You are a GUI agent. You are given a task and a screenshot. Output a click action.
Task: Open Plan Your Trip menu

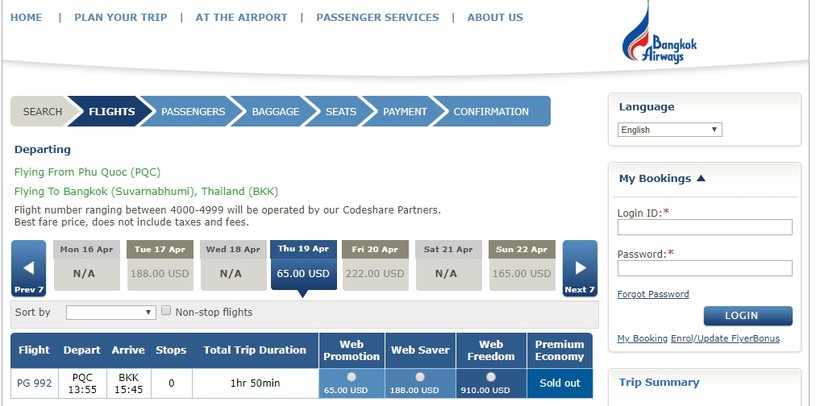click(121, 17)
